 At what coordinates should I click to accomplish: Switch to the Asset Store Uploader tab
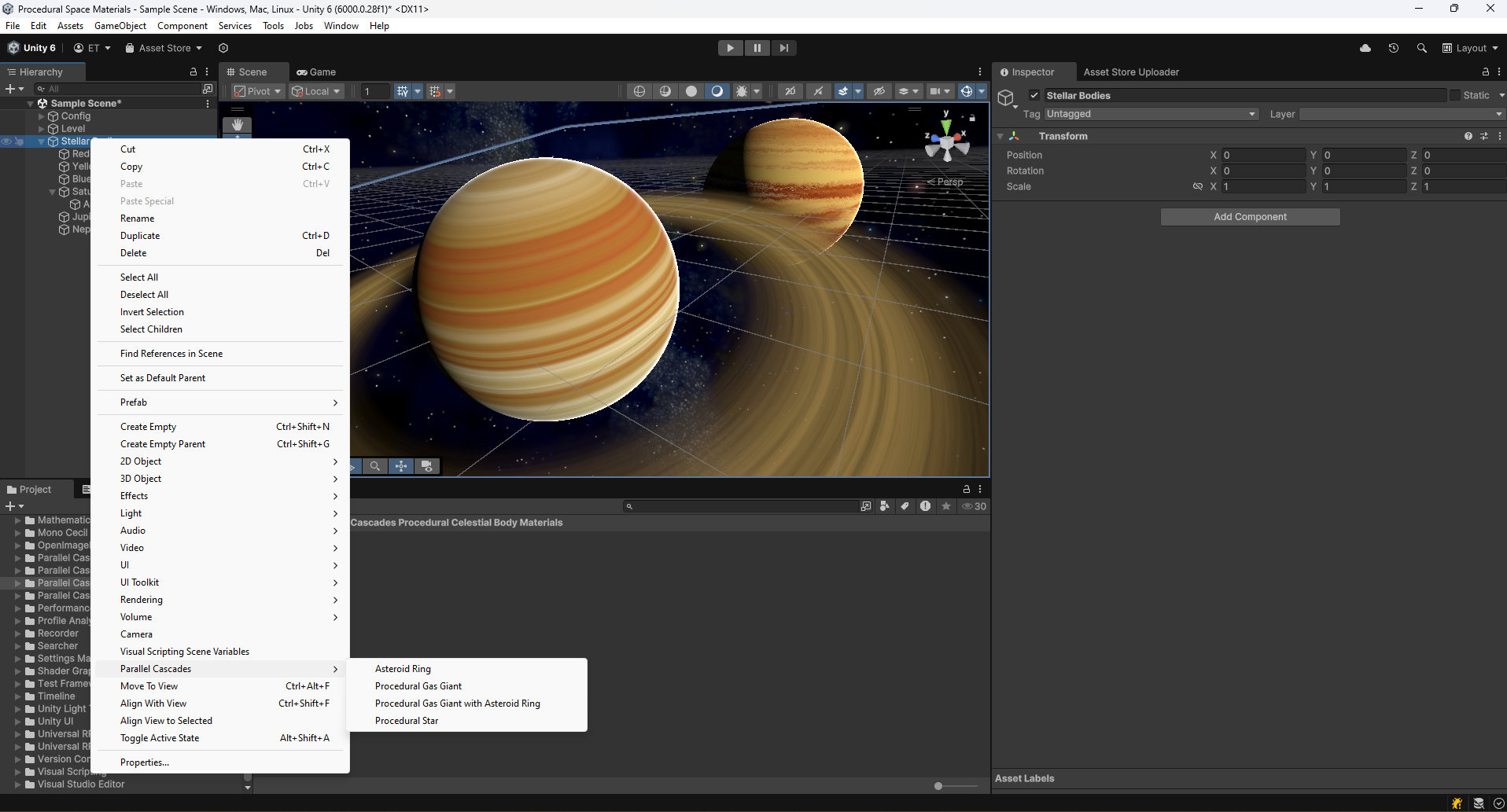point(1130,72)
